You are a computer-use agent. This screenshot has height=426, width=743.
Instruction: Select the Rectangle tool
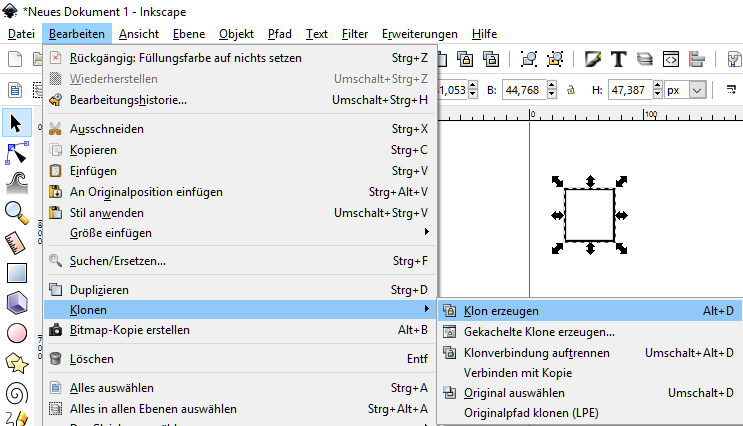[17, 273]
